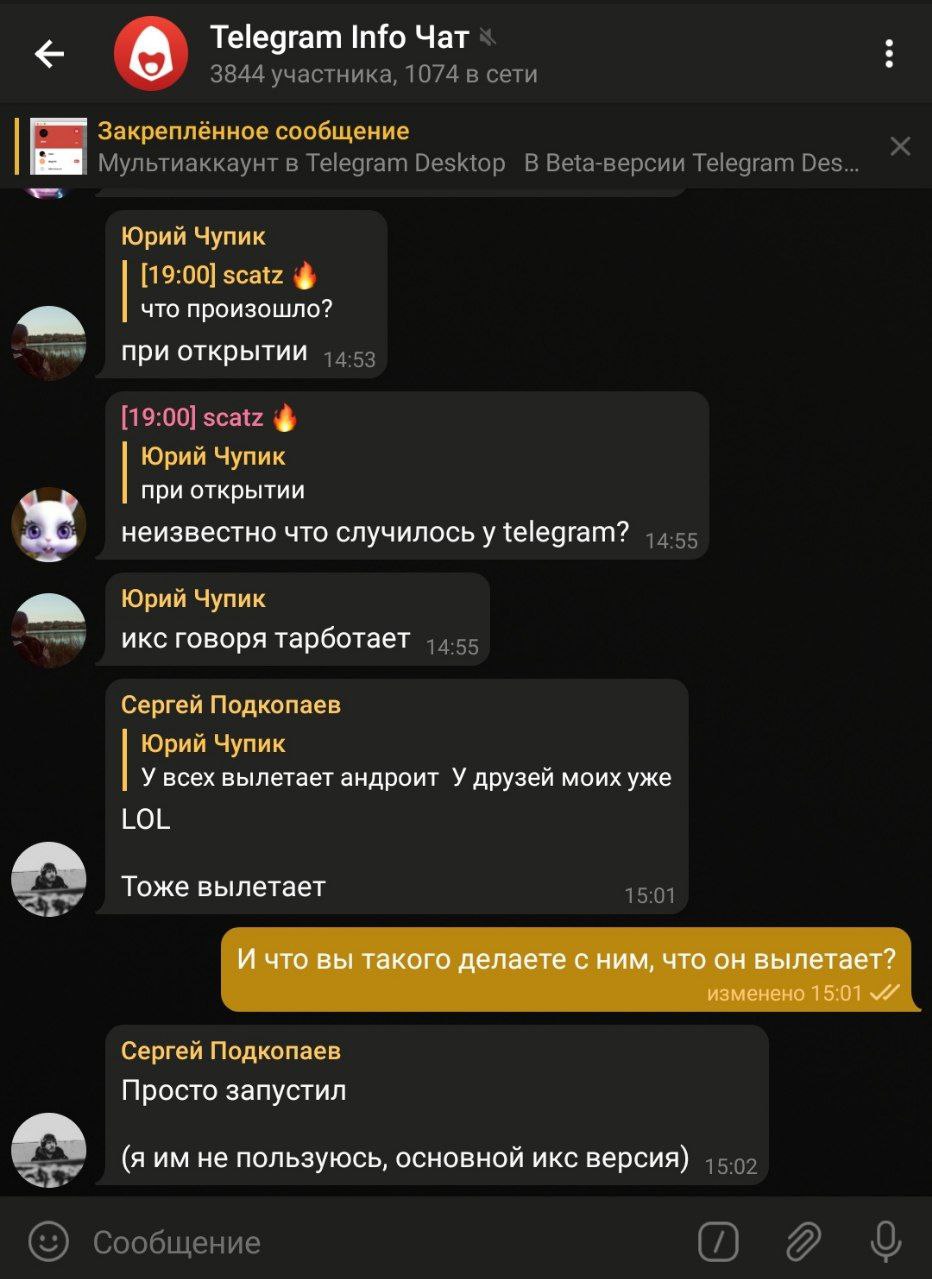Tap the bot commands slash icon
This screenshot has width=932, height=1279.
pyautogui.click(x=718, y=1242)
